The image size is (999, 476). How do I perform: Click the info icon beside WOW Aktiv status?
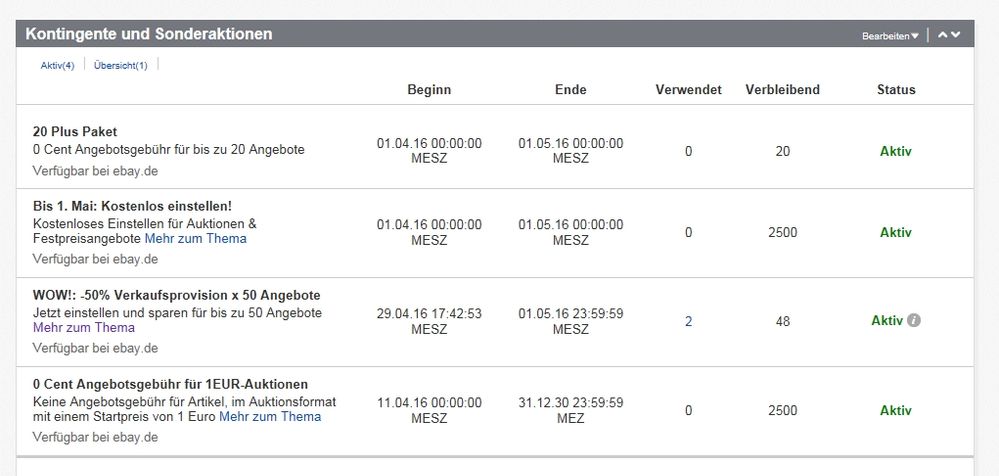[913, 321]
